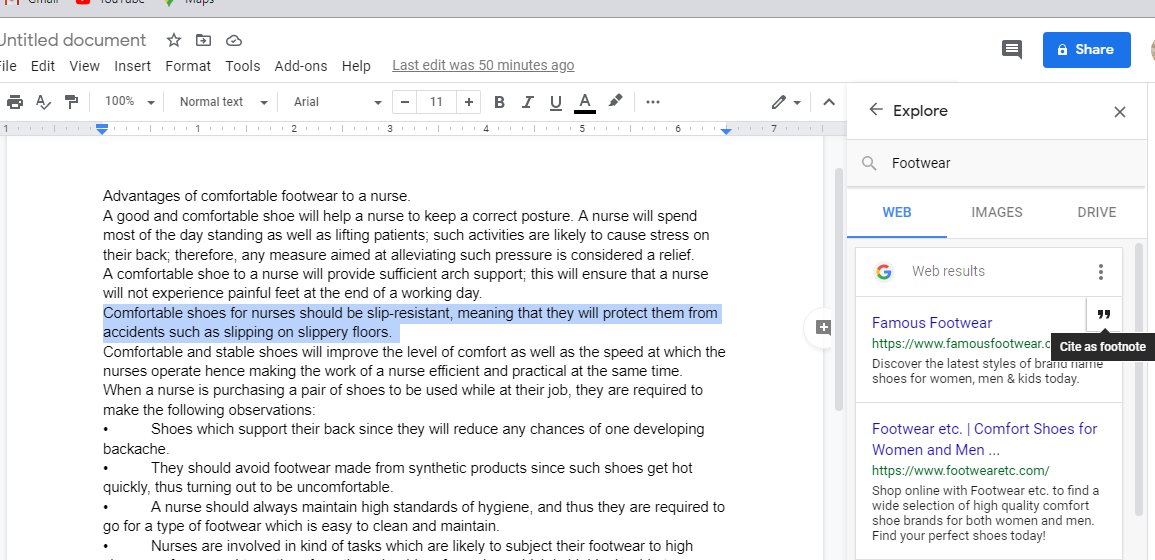
Task: Close the Explore panel
Action: coord(1120,112)
